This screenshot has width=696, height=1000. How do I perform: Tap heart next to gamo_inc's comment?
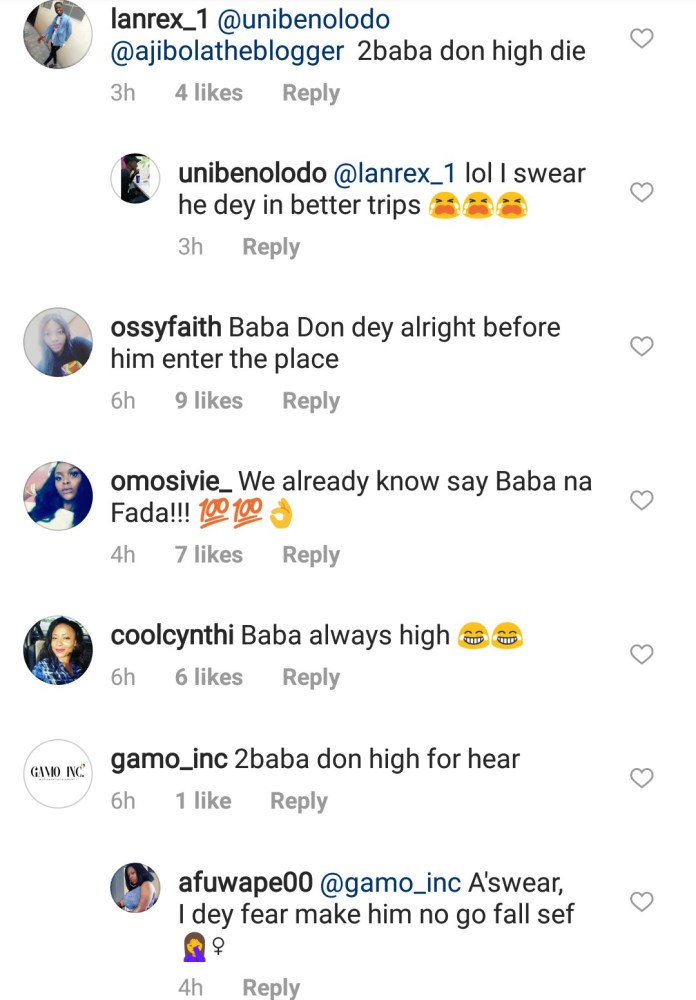click(642, 777)
